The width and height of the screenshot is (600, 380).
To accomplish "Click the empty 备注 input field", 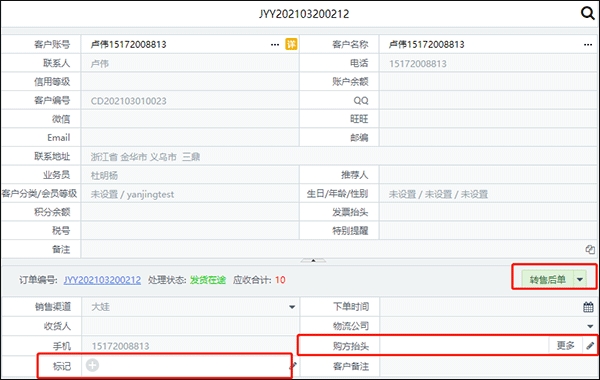I will (x=339, y=250).
